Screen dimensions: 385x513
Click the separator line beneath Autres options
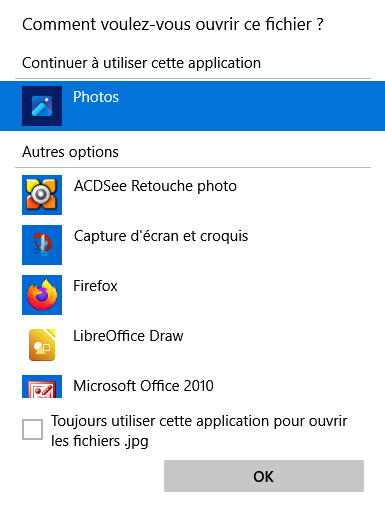tap(193, 168)
